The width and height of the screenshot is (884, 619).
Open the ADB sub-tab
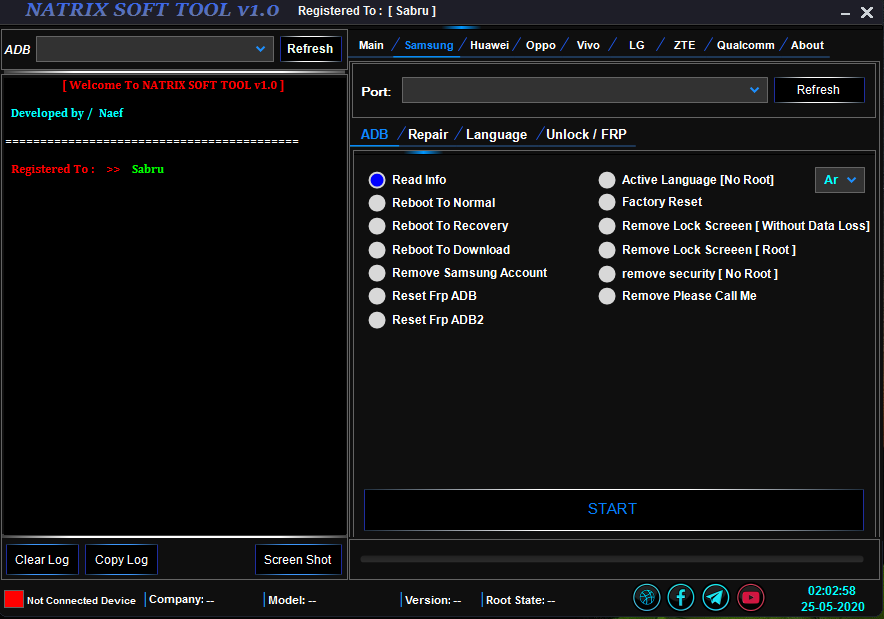374,135
